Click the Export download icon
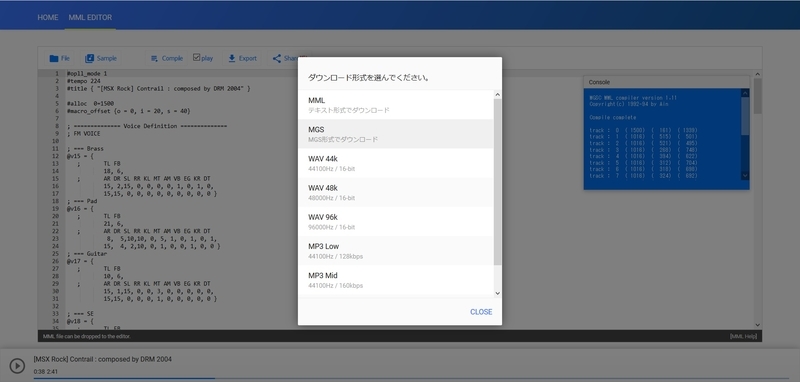This screenshot has height=382, width=800. coord(232,58)
